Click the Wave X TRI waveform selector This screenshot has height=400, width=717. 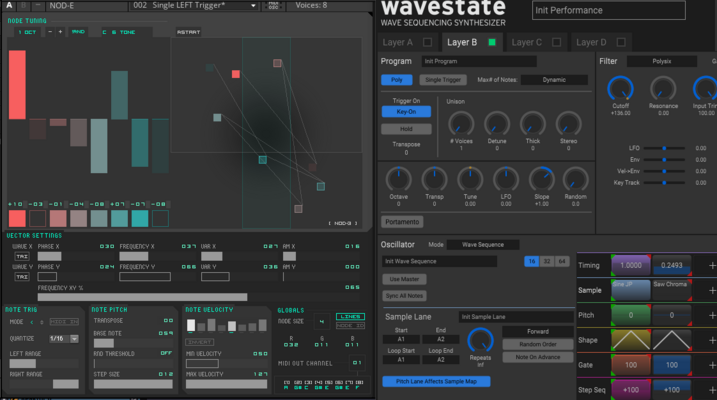22,256
